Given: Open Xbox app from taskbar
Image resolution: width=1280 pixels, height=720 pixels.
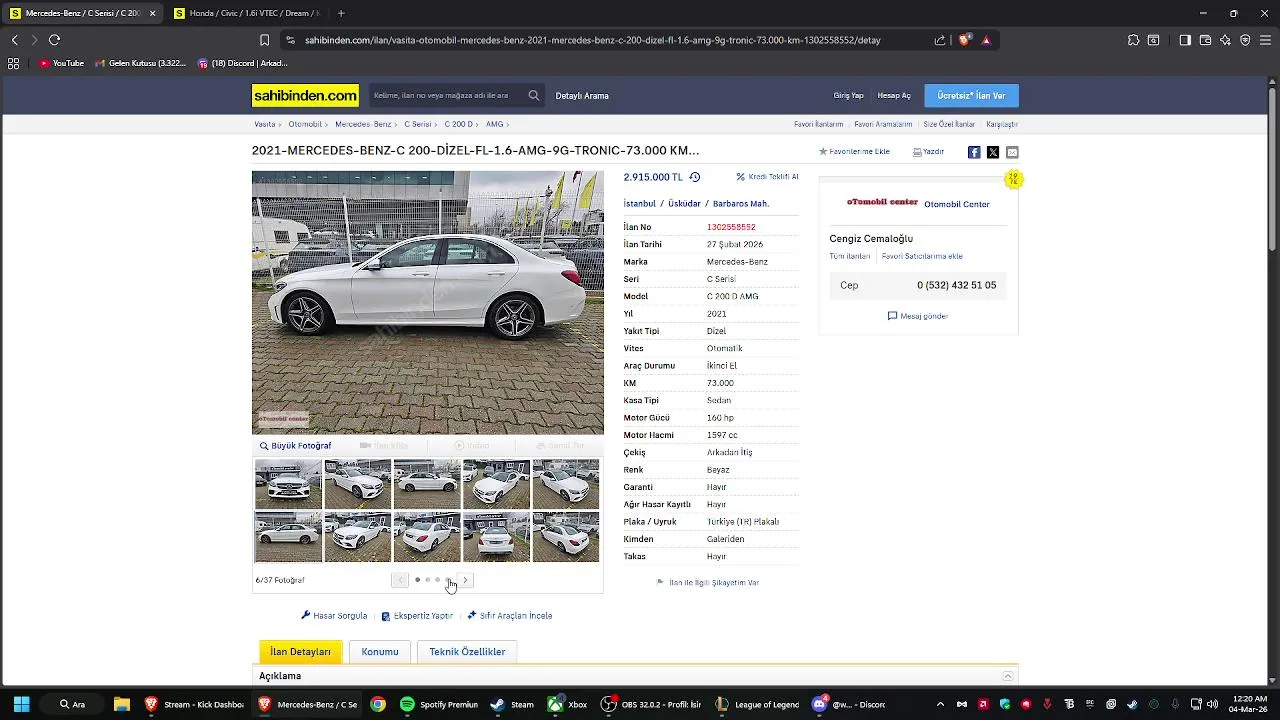Looking at the screenshot, I should pos(567,704).
